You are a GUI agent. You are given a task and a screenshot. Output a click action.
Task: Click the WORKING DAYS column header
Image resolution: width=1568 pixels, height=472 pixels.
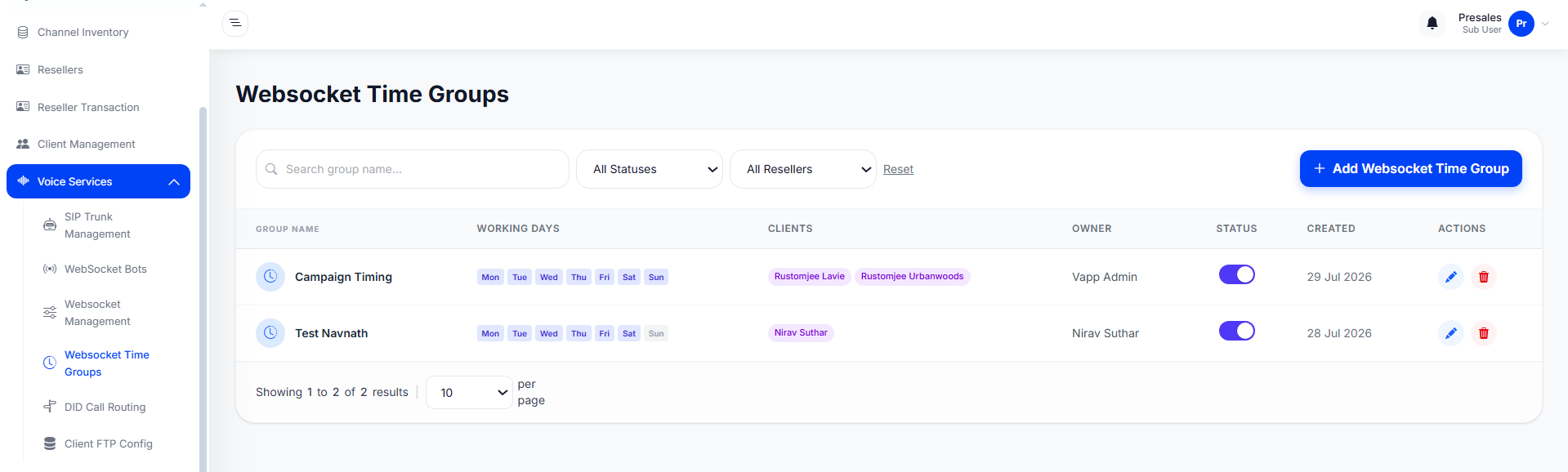pyautogui.click(x=518, y=229)
